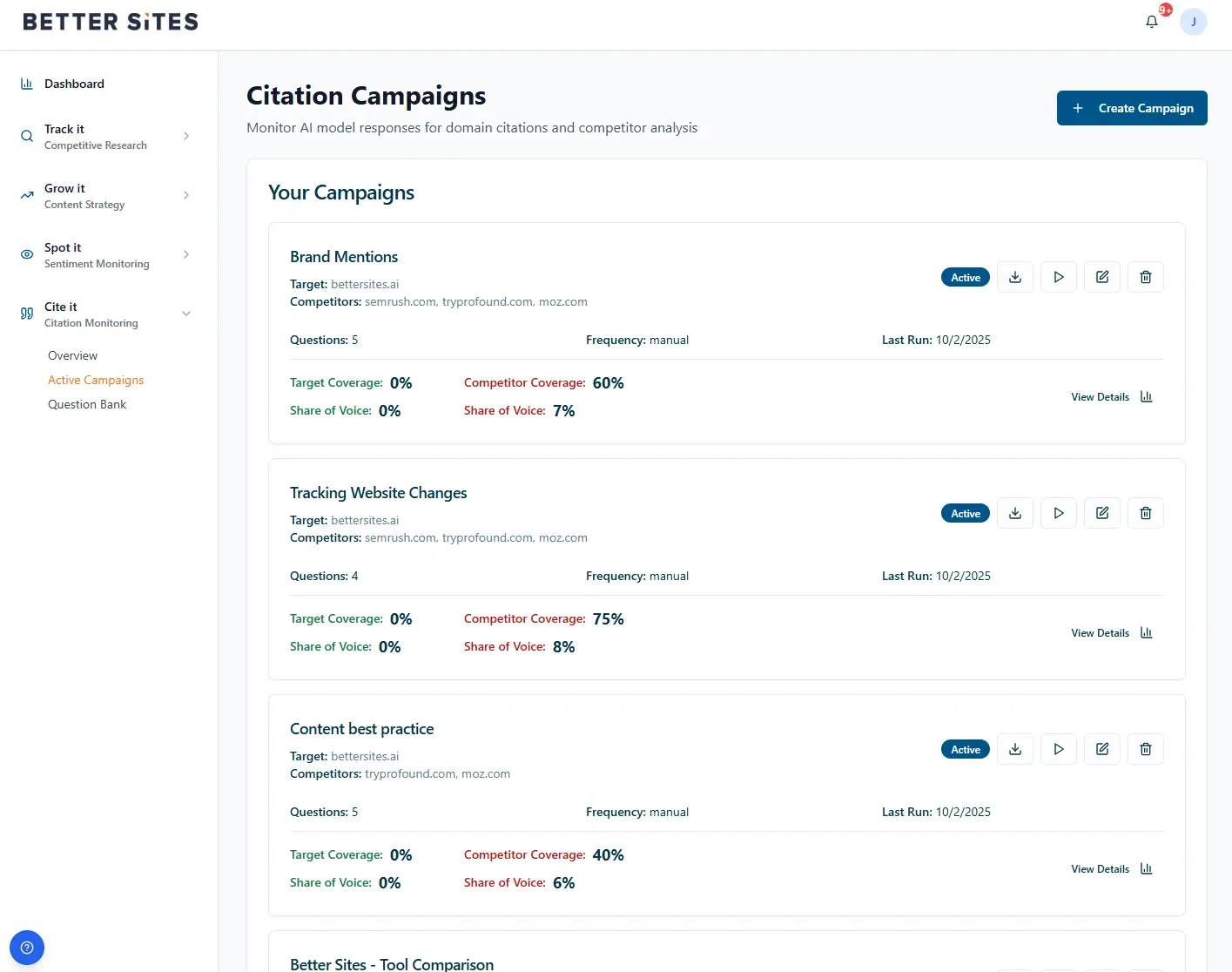Delete the Content best practice campaign
This screenshot has height=972, width=1232.
1145,749
